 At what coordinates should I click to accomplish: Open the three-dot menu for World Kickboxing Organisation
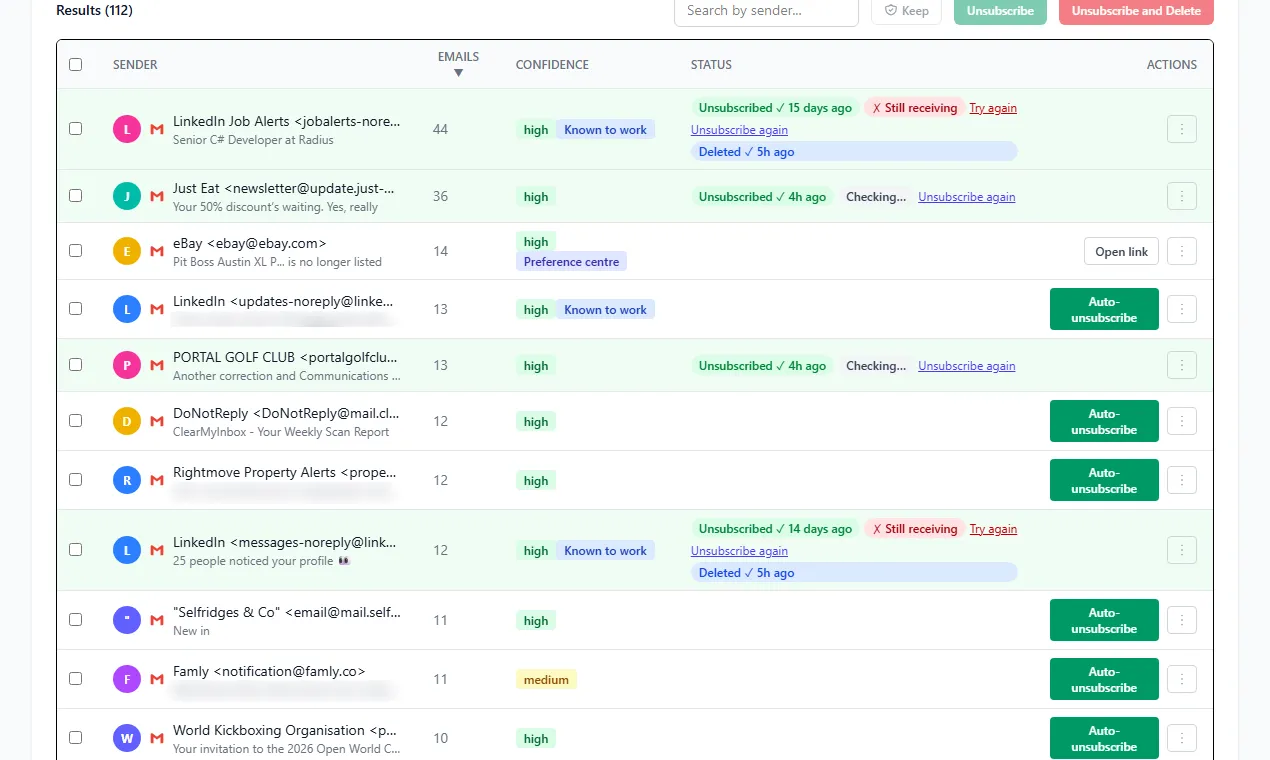[x=1182, y=738]
